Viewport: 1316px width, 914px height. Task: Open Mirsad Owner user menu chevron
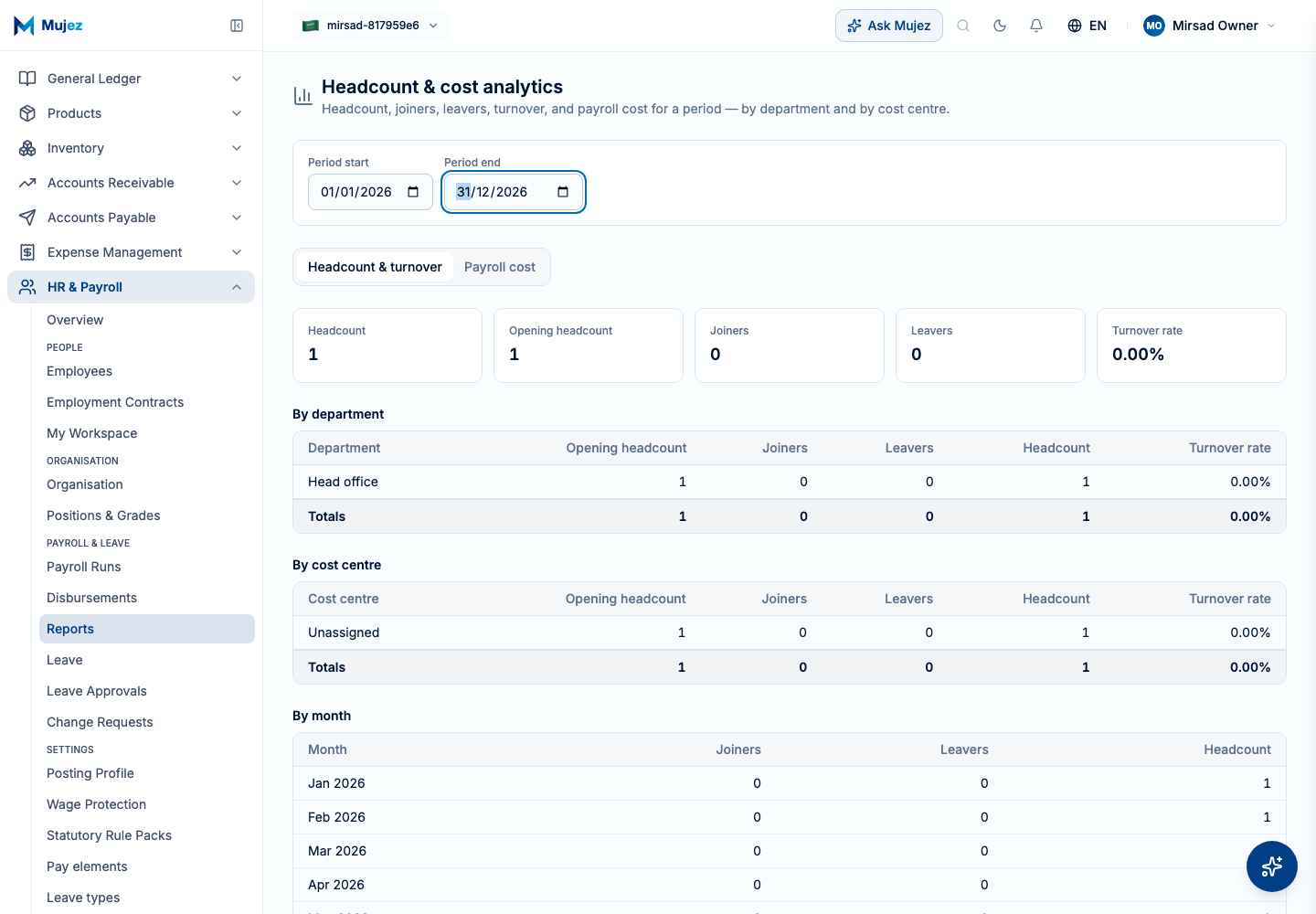pos(1271,26)
